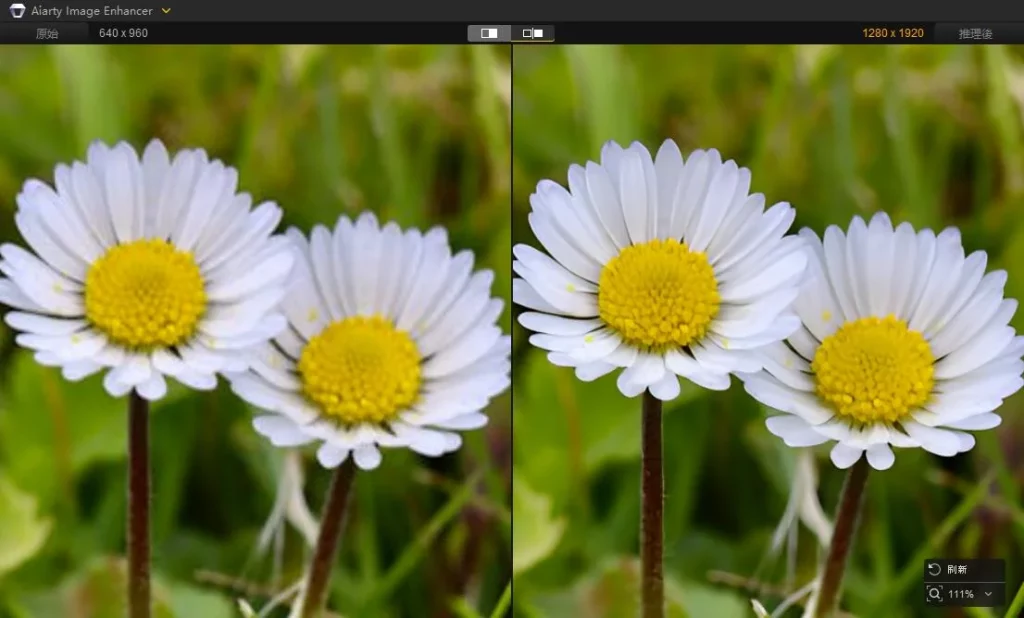Open the dropdown arrow beside the app title

coord(166,11)
